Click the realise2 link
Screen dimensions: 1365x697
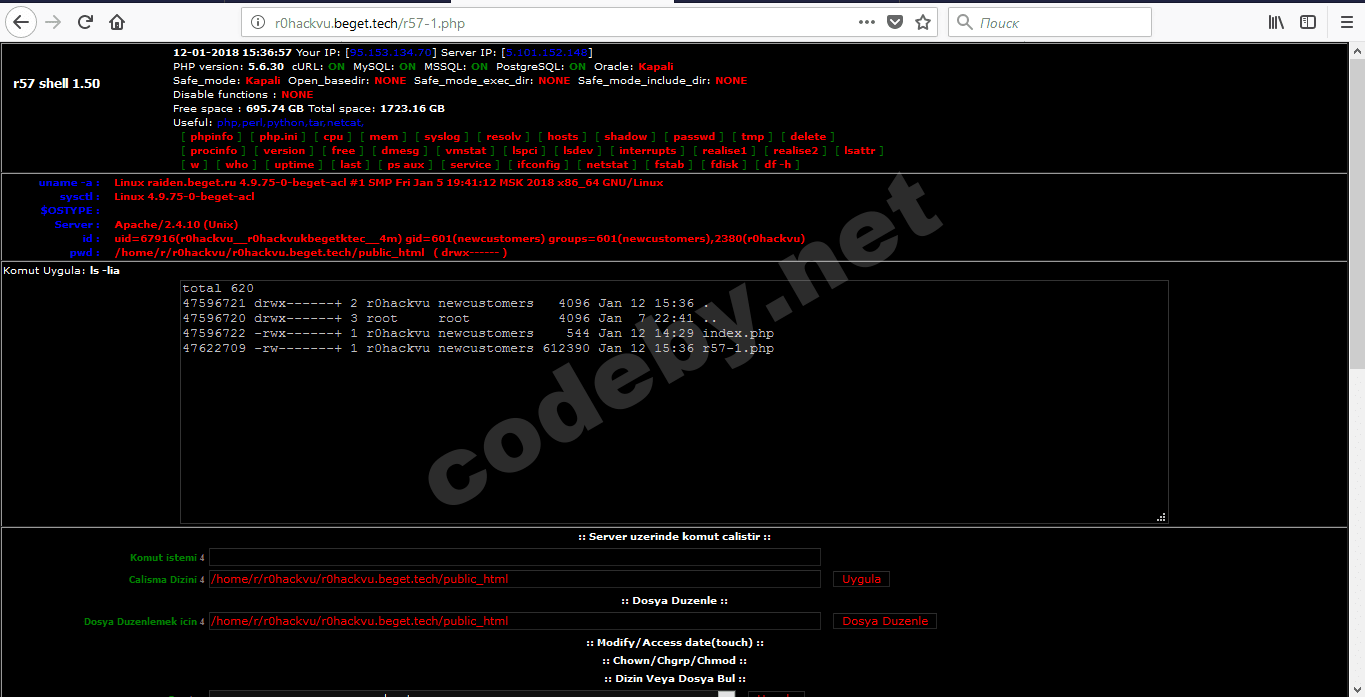(796, 150)
